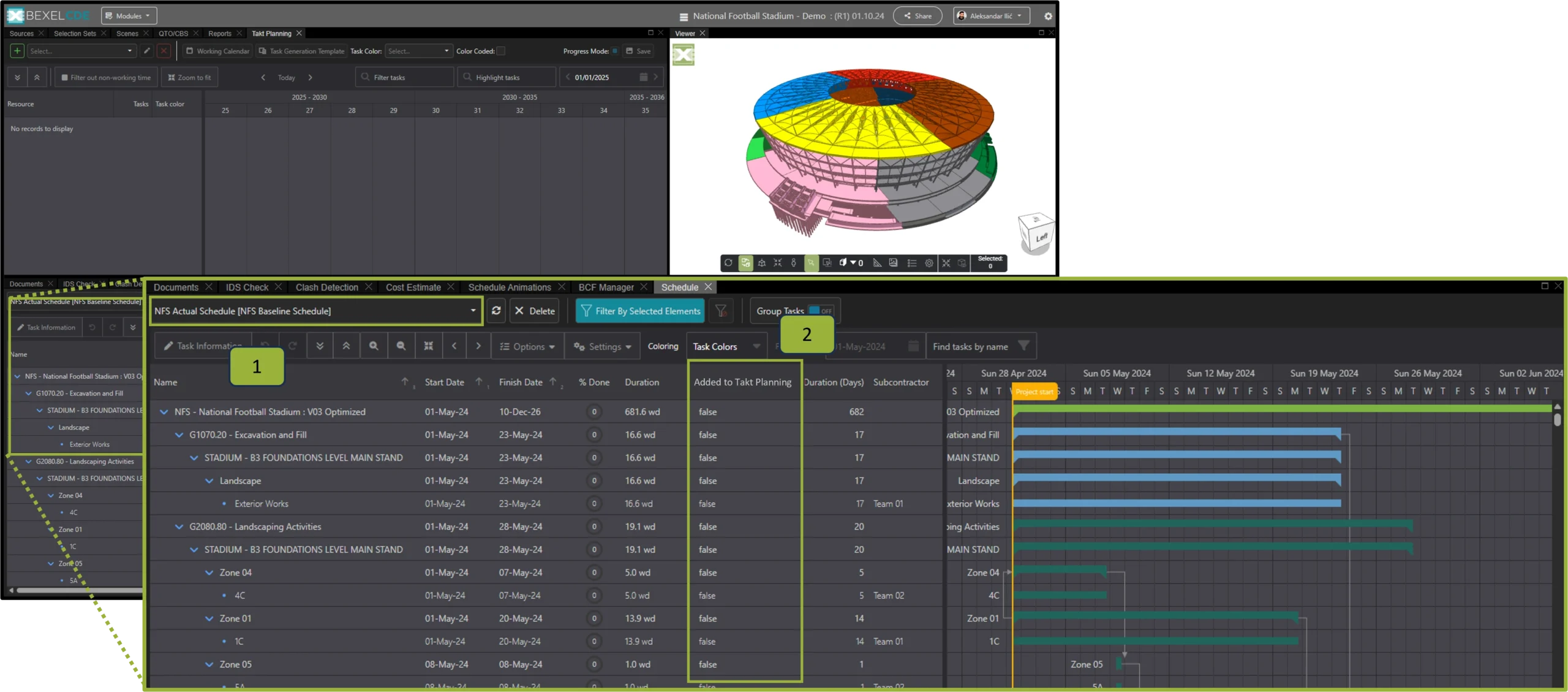This screenshot has width=1568, height=692.
Task: Click the next arrow in Schedule toolbar
Action: click(478, 346)
